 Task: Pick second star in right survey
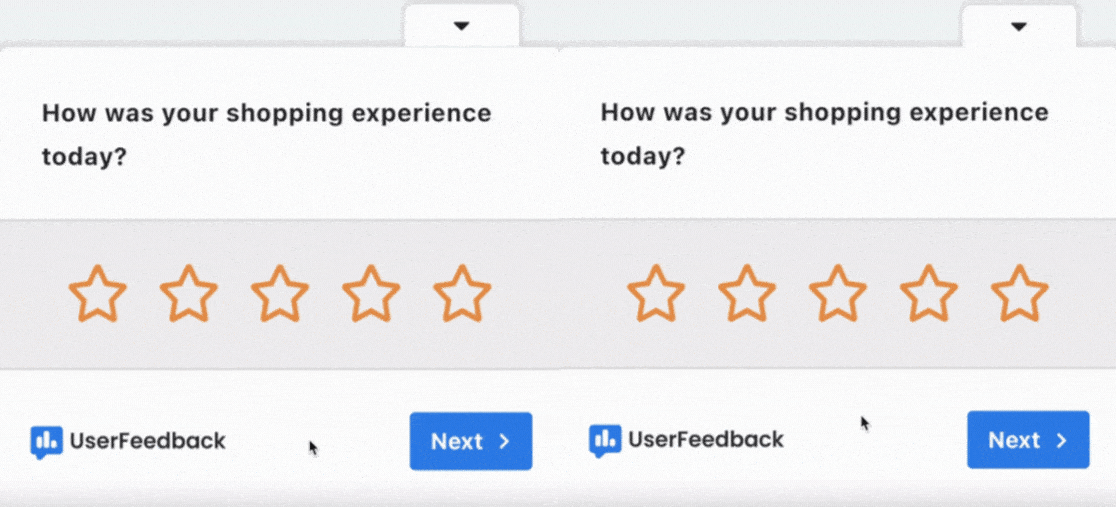click(x=747, y=294)
